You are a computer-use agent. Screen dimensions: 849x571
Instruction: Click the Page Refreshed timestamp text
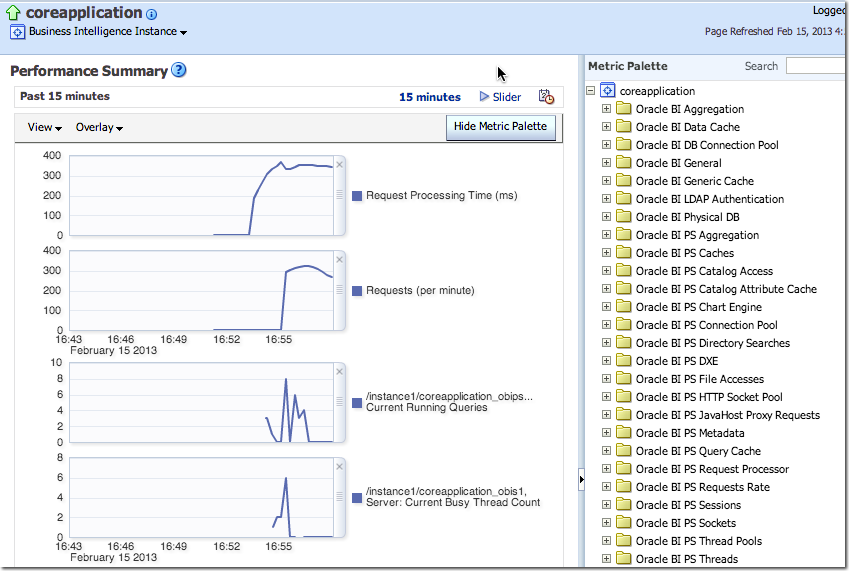pyautogui.click(x=774, y=31)
